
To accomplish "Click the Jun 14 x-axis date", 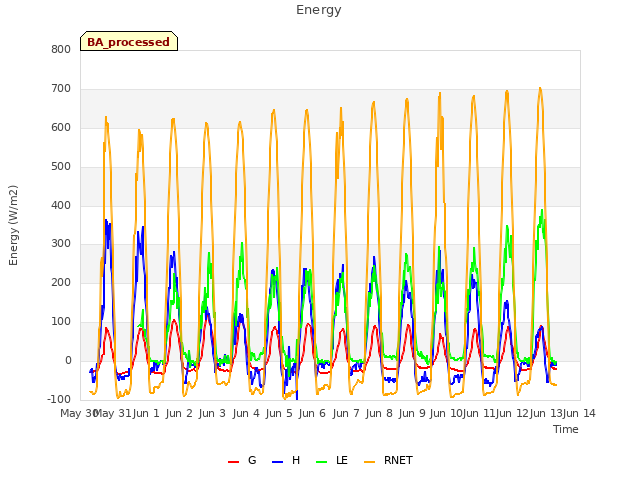I will point(579,413).
